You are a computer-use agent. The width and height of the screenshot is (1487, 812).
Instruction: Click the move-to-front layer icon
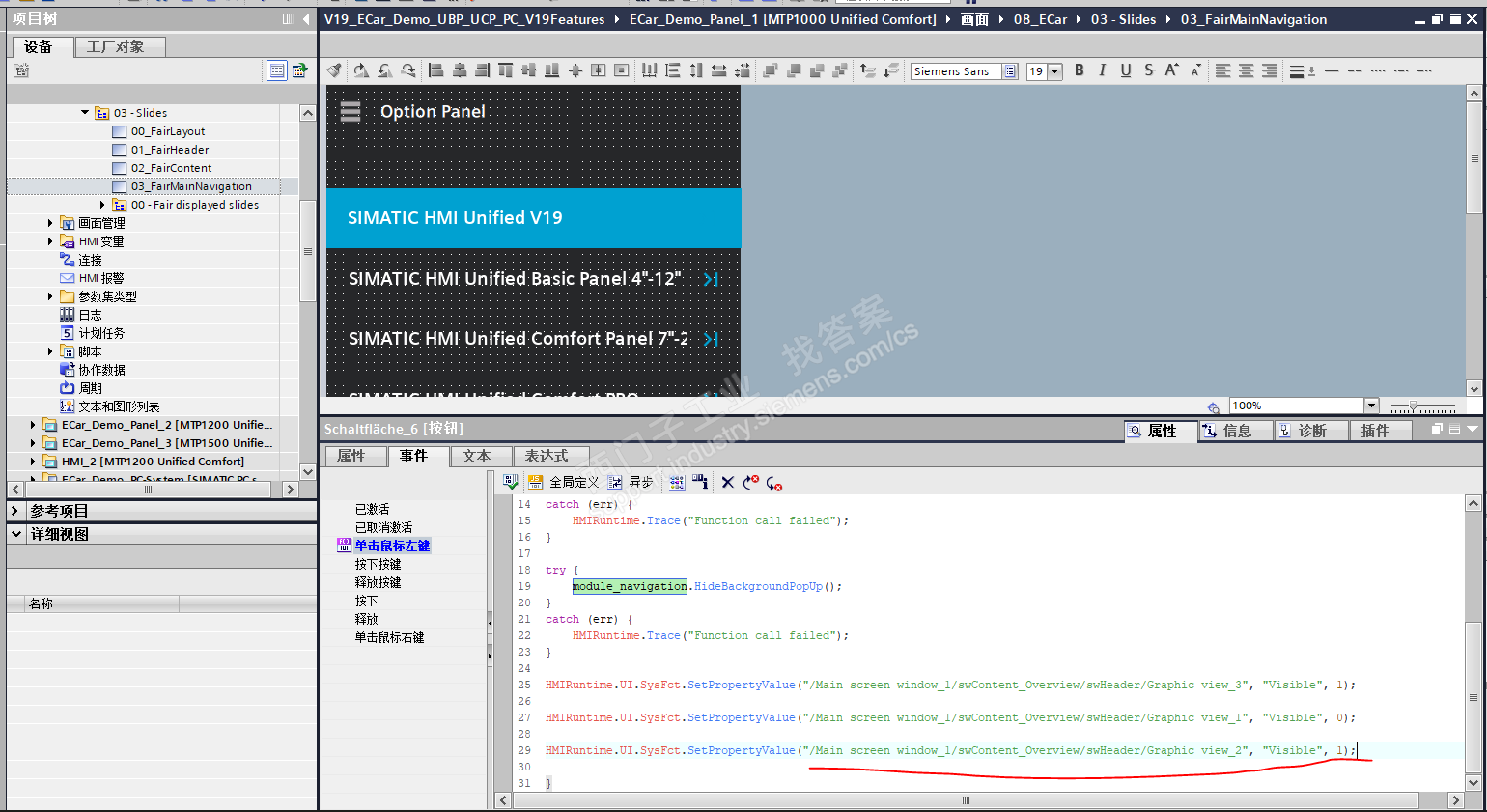[771, 70]
